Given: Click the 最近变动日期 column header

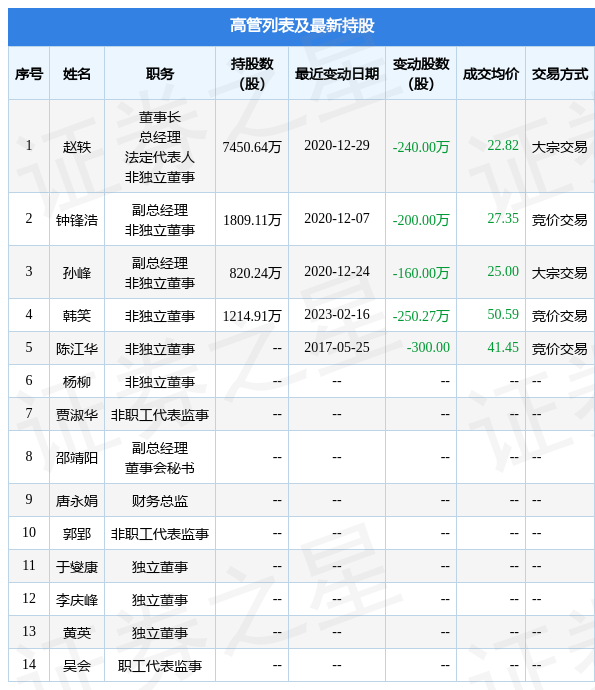Looking at the screenshot, I should [x=337, y=74].
